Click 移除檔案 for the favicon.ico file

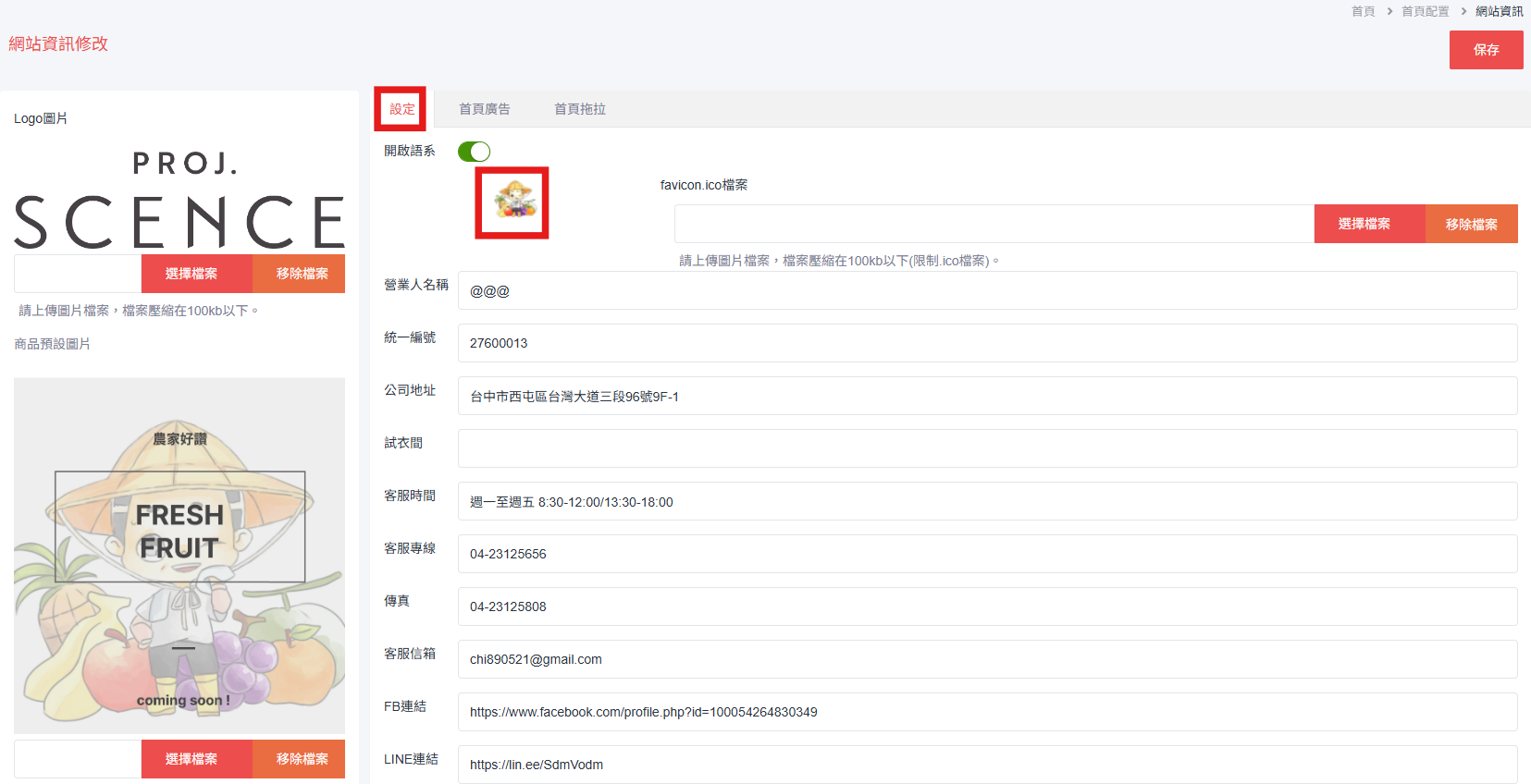coord(1471,224)
